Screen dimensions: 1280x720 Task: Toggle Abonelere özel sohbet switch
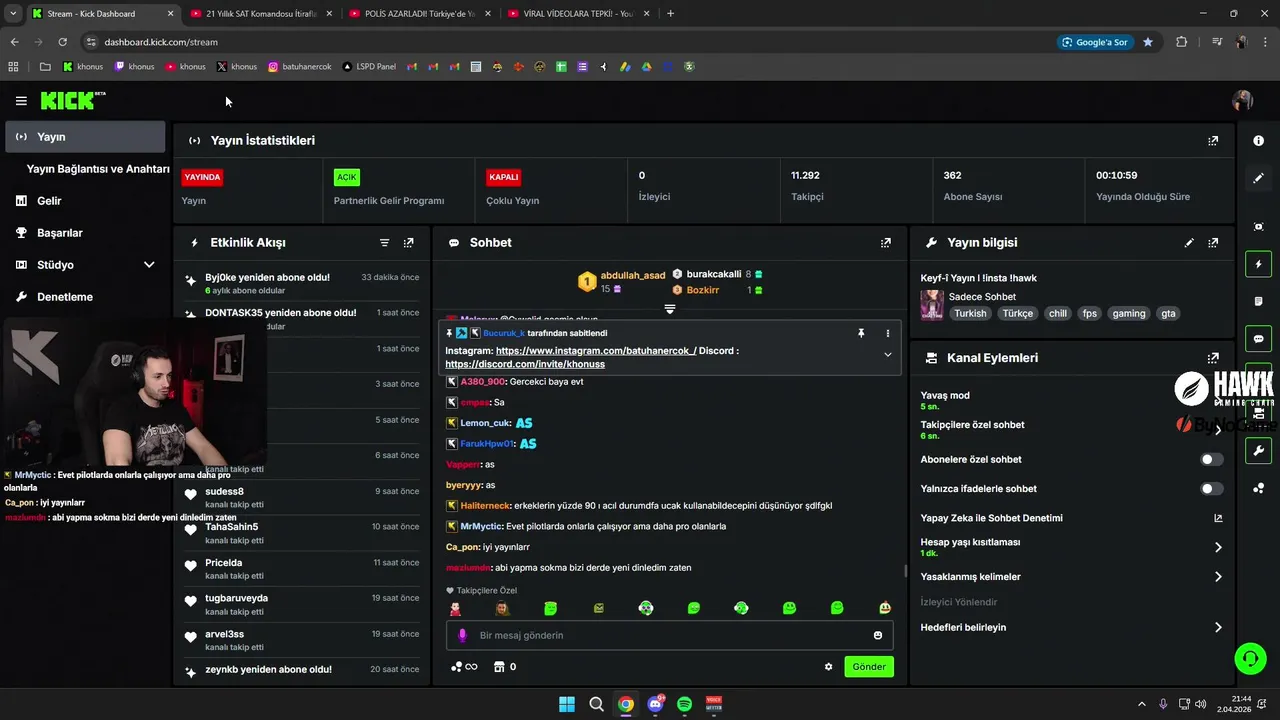1211,460
